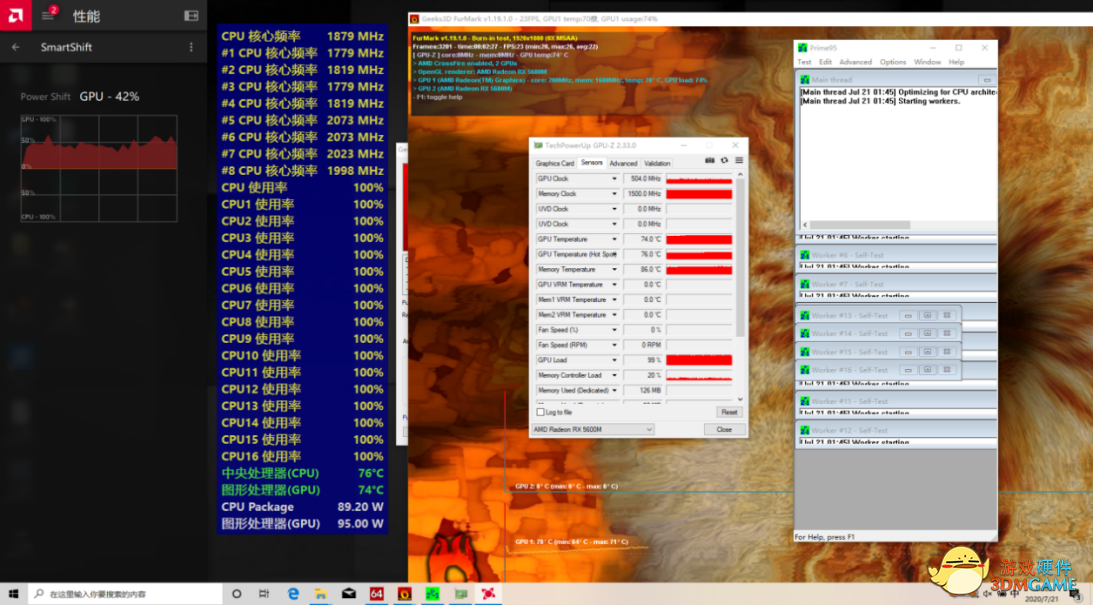Image resolution: width=1093 pixels, height=605 pixels.
Task: Click the GPU-Z screenshot camera icon
Action: pos(710,160)
